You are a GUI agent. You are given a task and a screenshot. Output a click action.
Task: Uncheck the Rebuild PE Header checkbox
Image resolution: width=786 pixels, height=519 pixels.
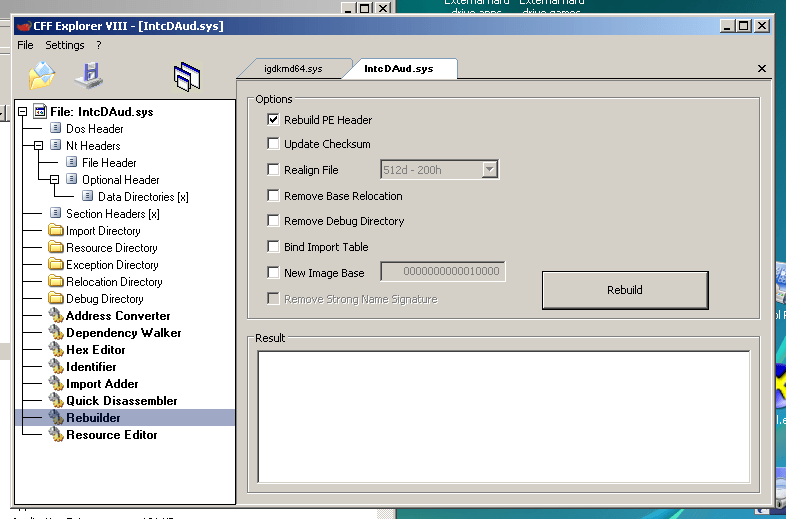pyautogui.click(x=274, y=120)
